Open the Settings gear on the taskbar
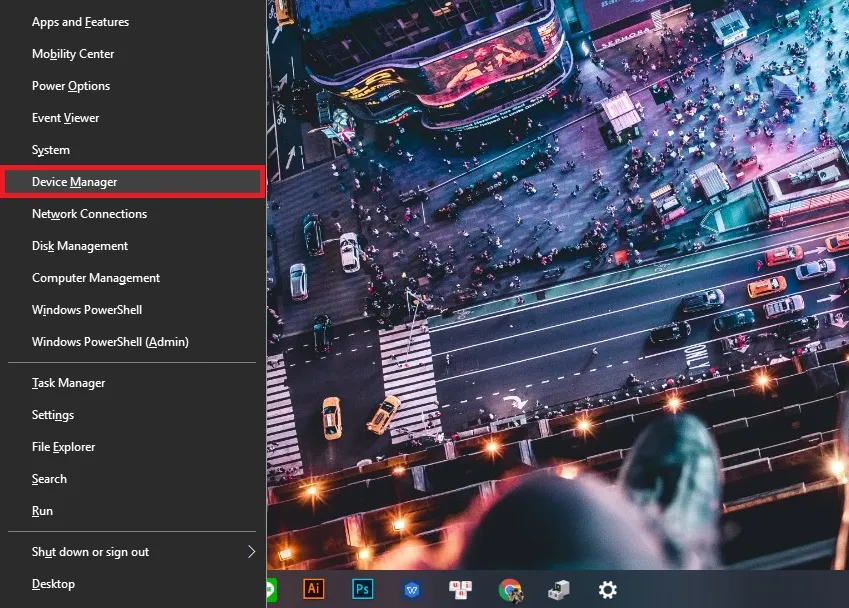 [x=605, y=590]
